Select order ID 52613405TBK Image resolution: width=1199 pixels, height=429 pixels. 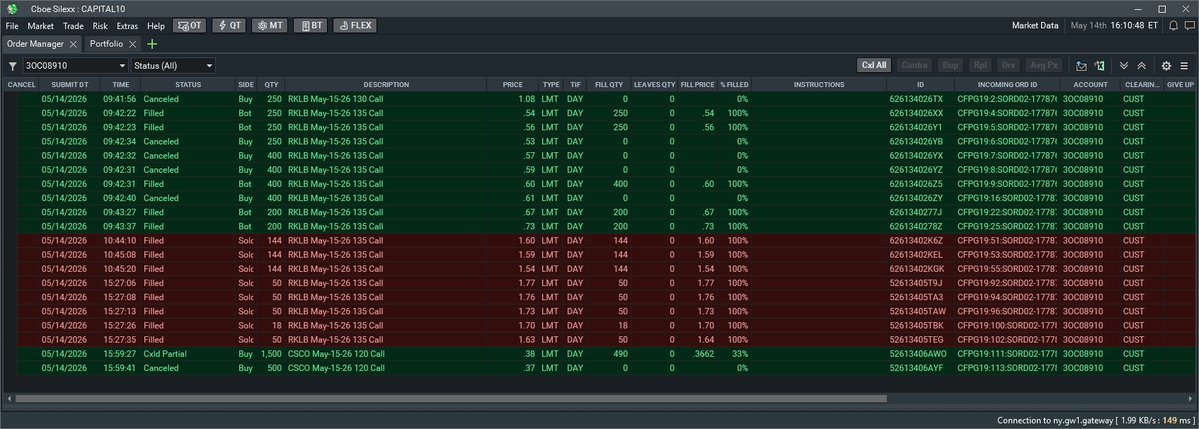(x=917, y=326)
